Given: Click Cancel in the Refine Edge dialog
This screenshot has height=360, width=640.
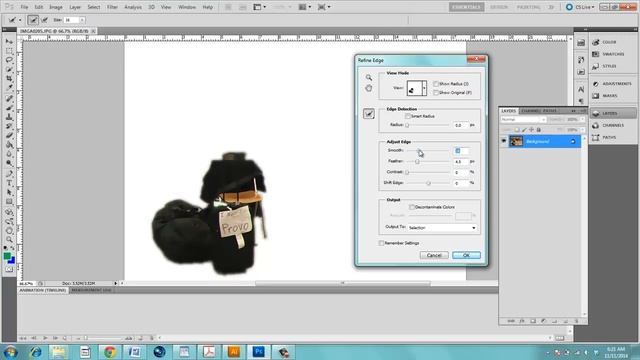Looking at the screenshot, I should coord(434,255).
